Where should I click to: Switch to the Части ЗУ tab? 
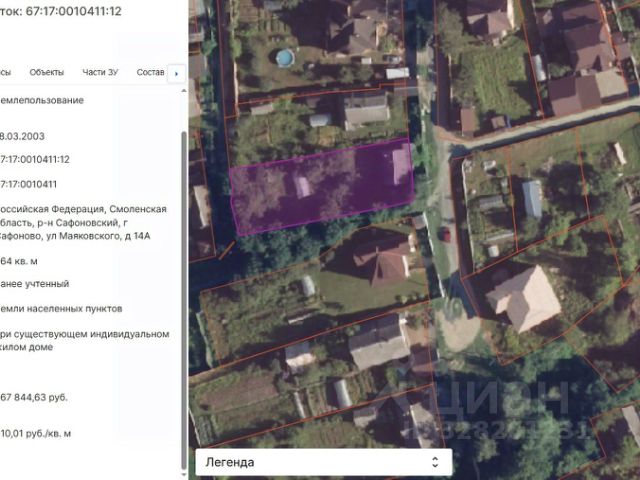pyautogui.click(x=100, y=72)
